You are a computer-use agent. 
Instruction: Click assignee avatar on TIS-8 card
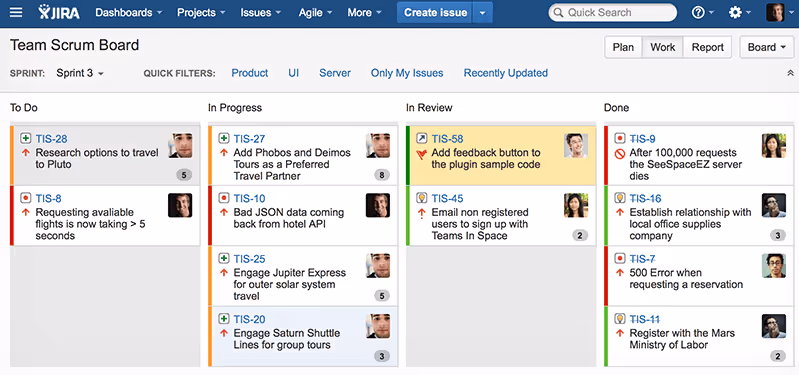point(180,205)
